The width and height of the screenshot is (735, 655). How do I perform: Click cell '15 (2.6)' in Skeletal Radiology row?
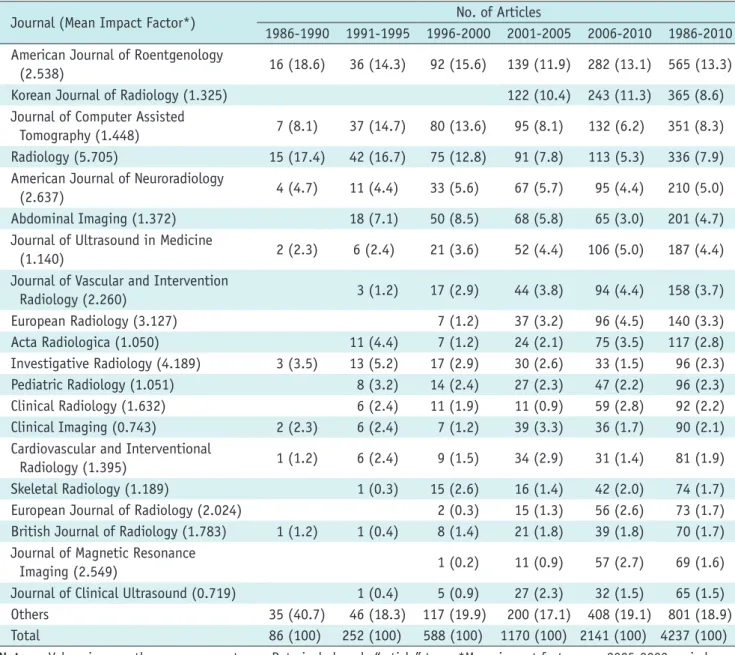click(454, 489)
